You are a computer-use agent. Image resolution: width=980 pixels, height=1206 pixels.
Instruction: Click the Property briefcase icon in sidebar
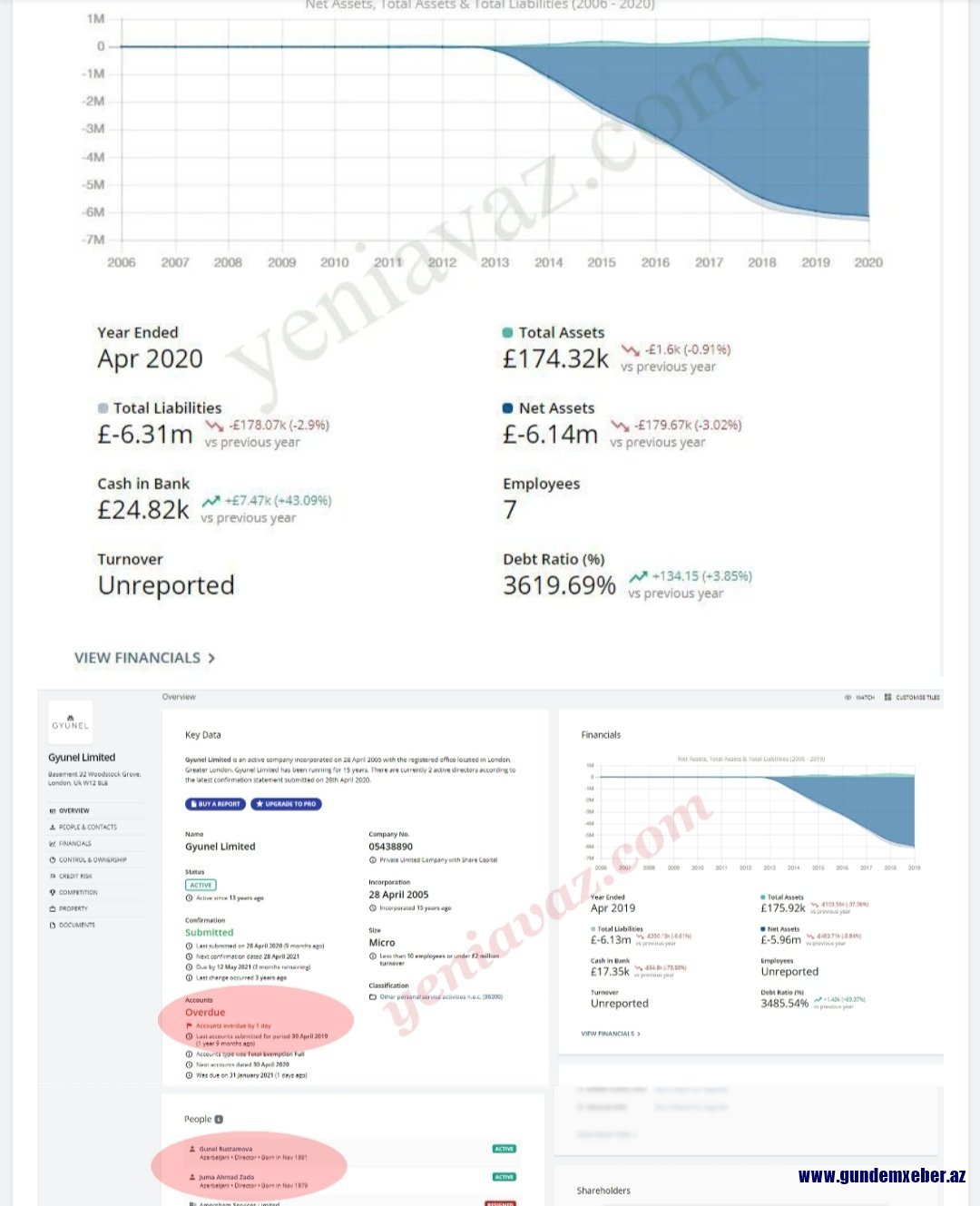[53, 908]
